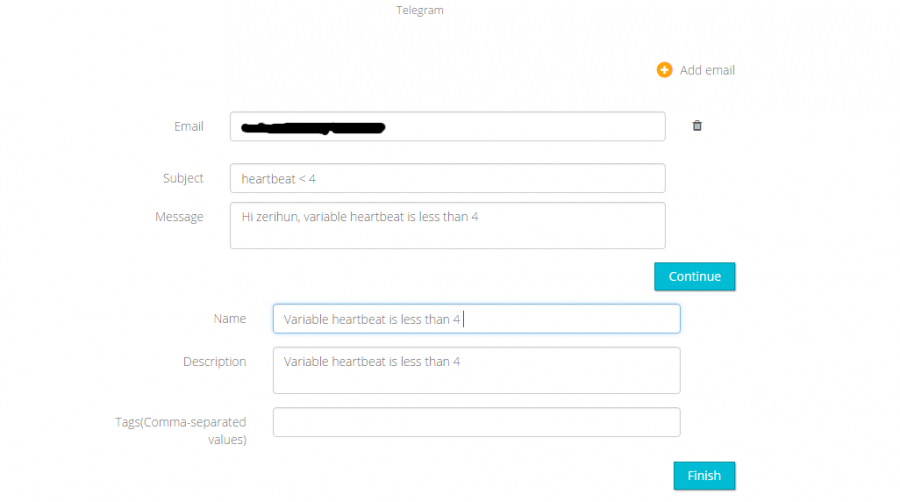
Task: Click the Subject field label
Action: (183, 178)
